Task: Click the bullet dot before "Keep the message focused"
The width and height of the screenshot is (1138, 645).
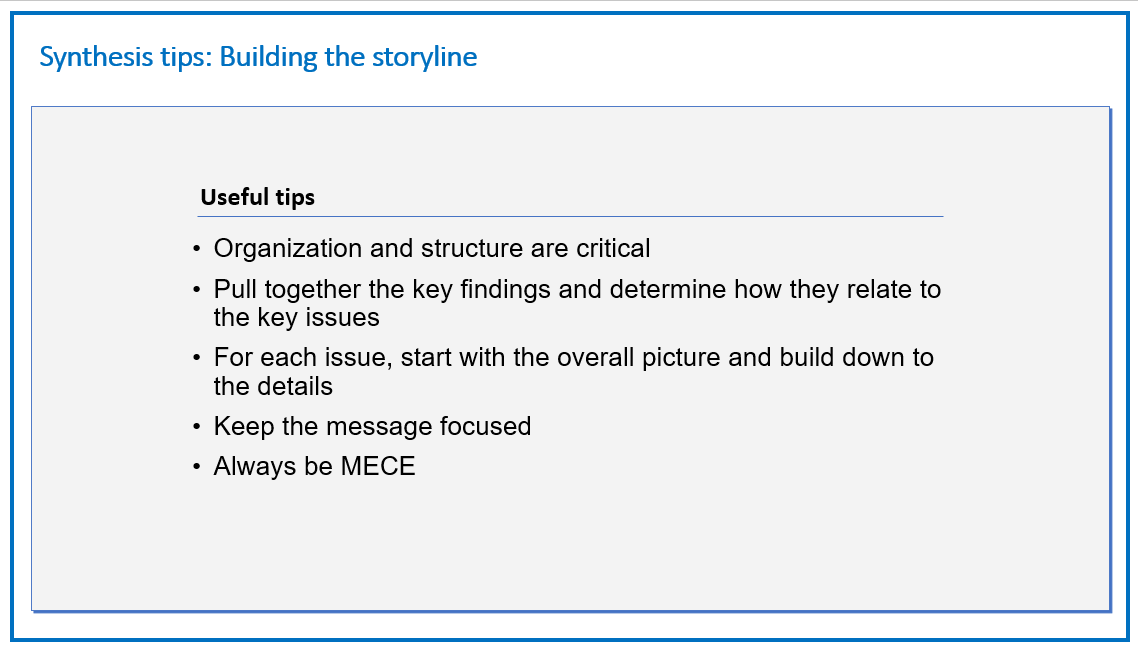Action: pyautogui.click(x=197, y=427)
